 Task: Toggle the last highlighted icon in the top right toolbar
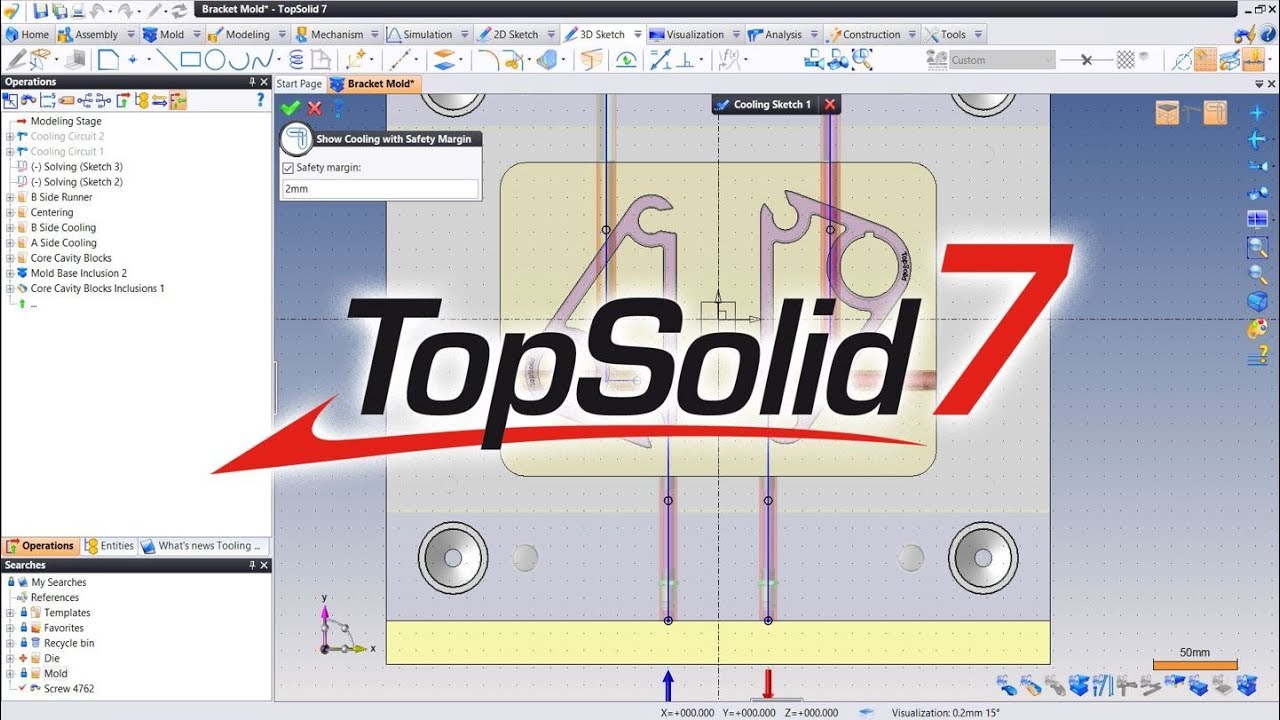[1254, 59]
